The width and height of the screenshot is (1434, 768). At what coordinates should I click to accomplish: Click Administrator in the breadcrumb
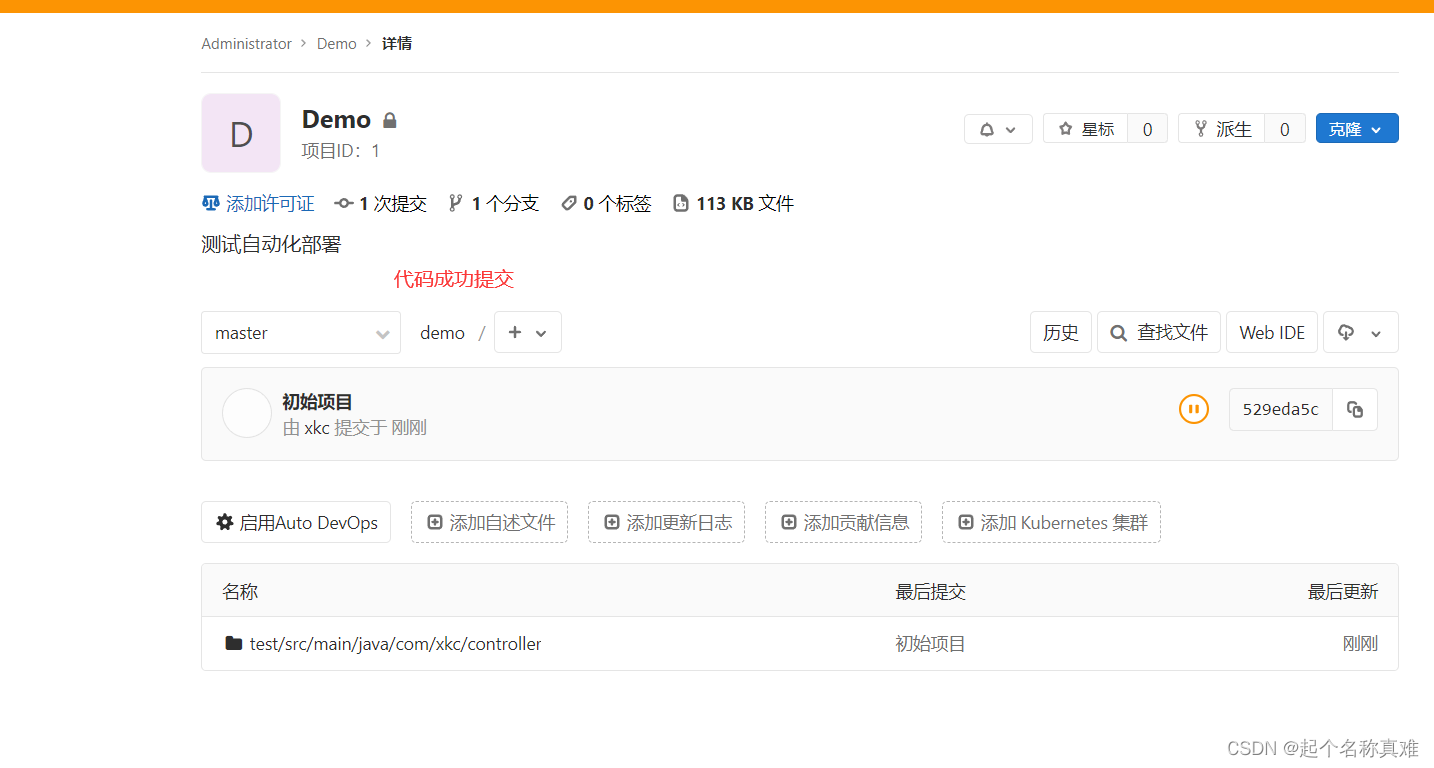tap(246, 44)
